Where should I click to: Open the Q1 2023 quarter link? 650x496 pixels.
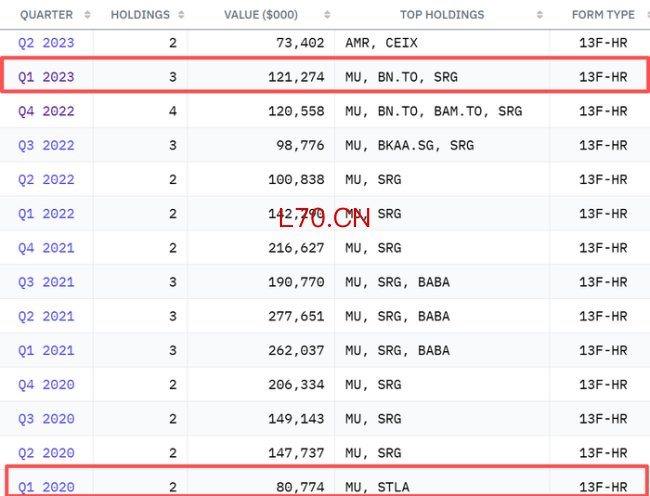coord(46,77)
